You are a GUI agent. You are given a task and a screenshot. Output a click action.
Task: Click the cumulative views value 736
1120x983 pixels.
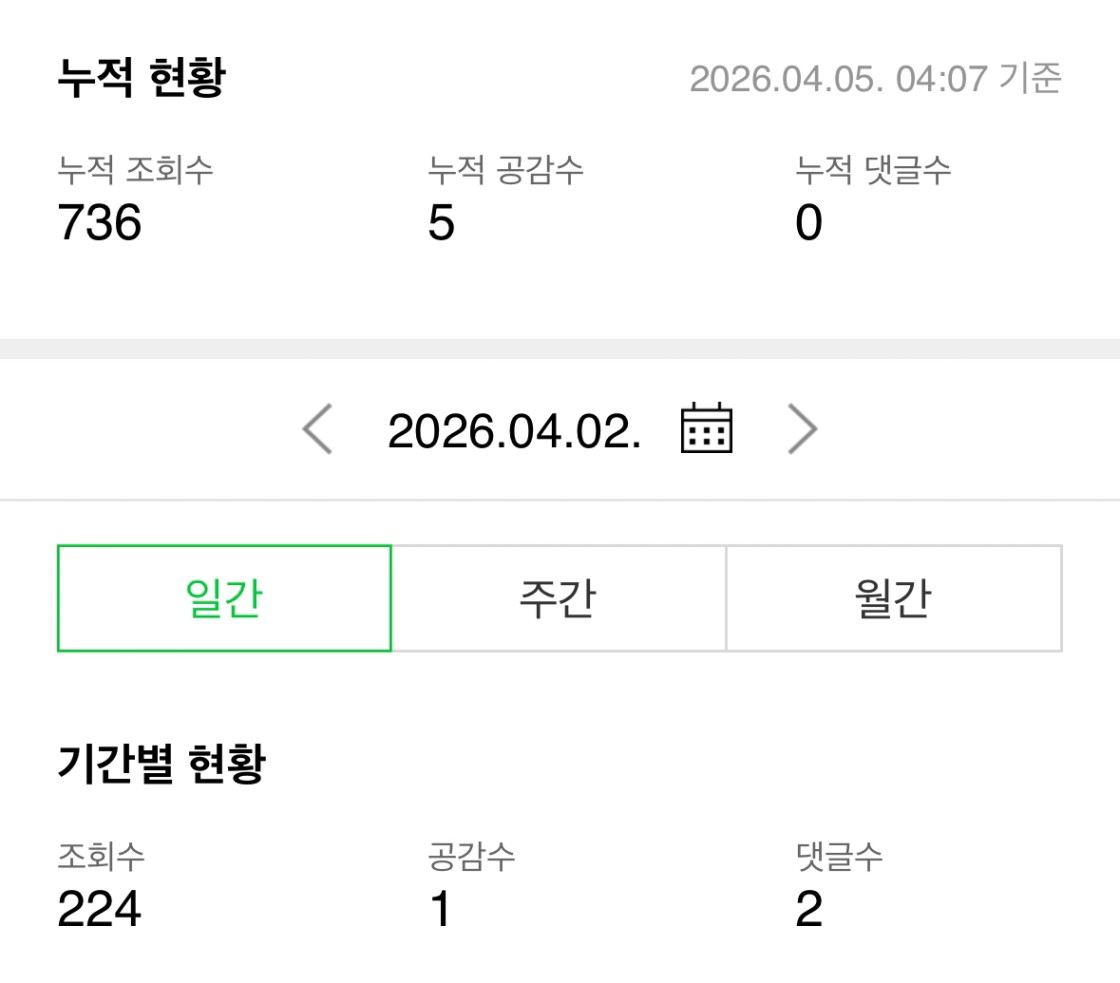(100, 222)
